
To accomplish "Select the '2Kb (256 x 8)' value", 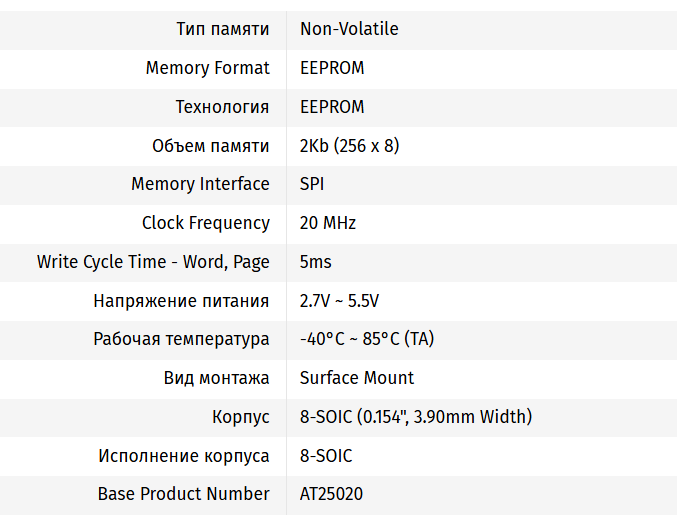I will 349,146.
